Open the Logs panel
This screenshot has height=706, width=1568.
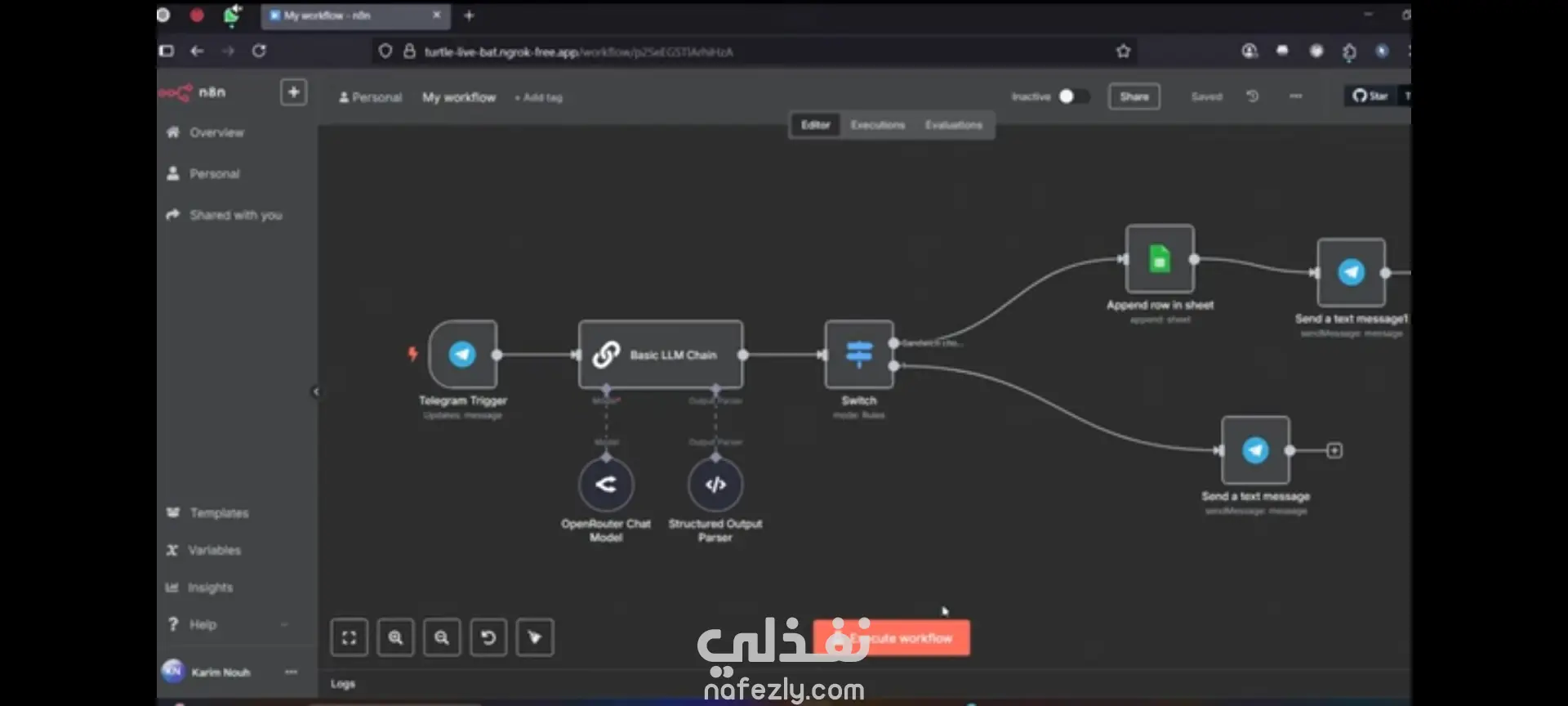(x=343, y=684)
